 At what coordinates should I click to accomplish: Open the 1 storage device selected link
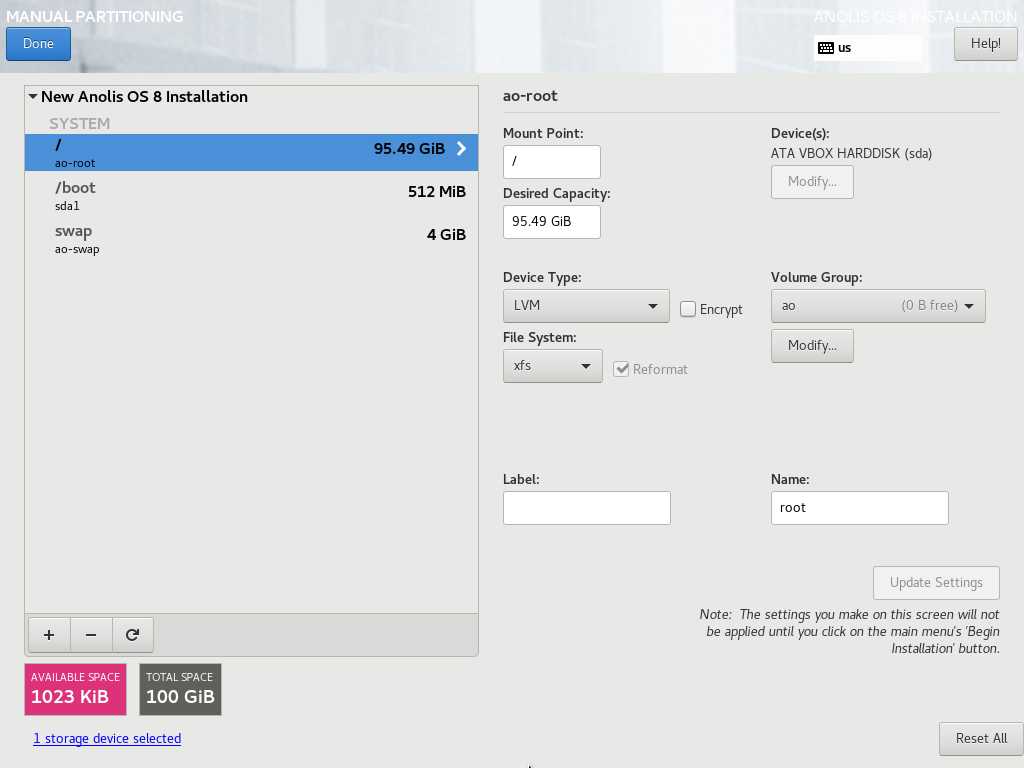107,739
